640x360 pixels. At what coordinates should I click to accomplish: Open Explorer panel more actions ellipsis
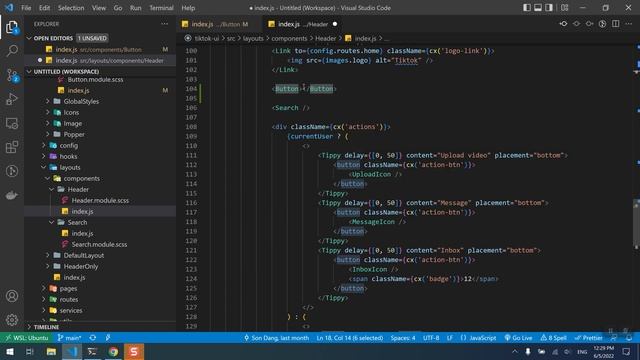(164, 24)
